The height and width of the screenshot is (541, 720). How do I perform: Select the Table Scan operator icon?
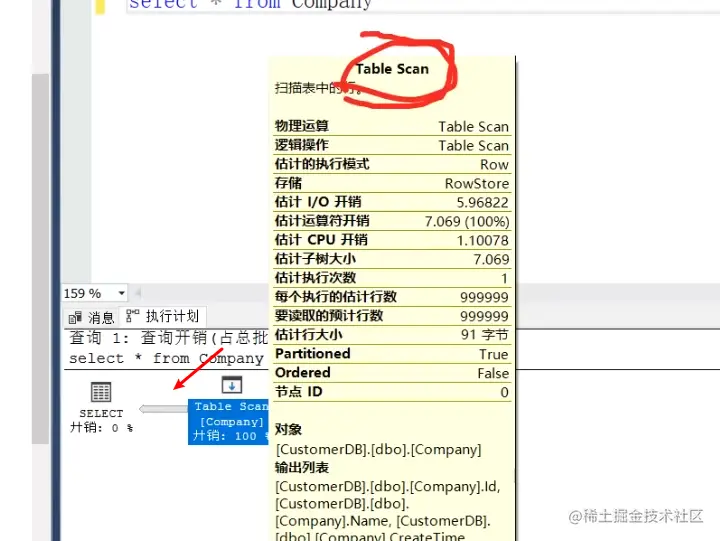pos(232,384)
